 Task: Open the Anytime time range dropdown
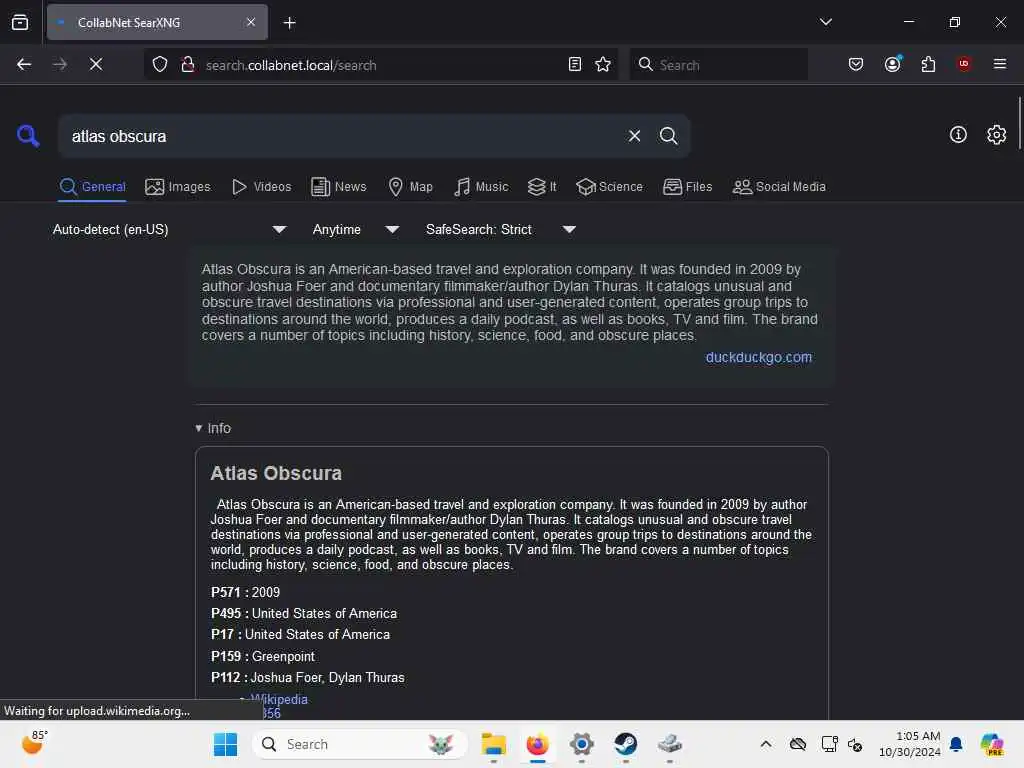click(355, 229)
